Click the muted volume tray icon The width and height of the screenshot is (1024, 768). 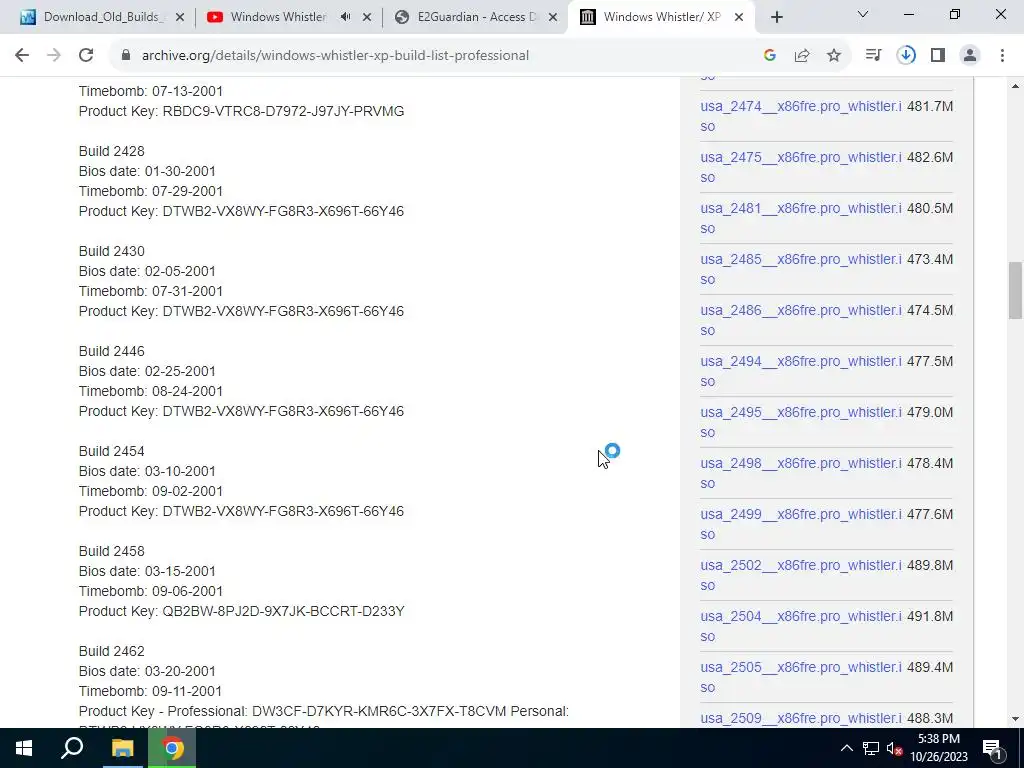(894, 748)
